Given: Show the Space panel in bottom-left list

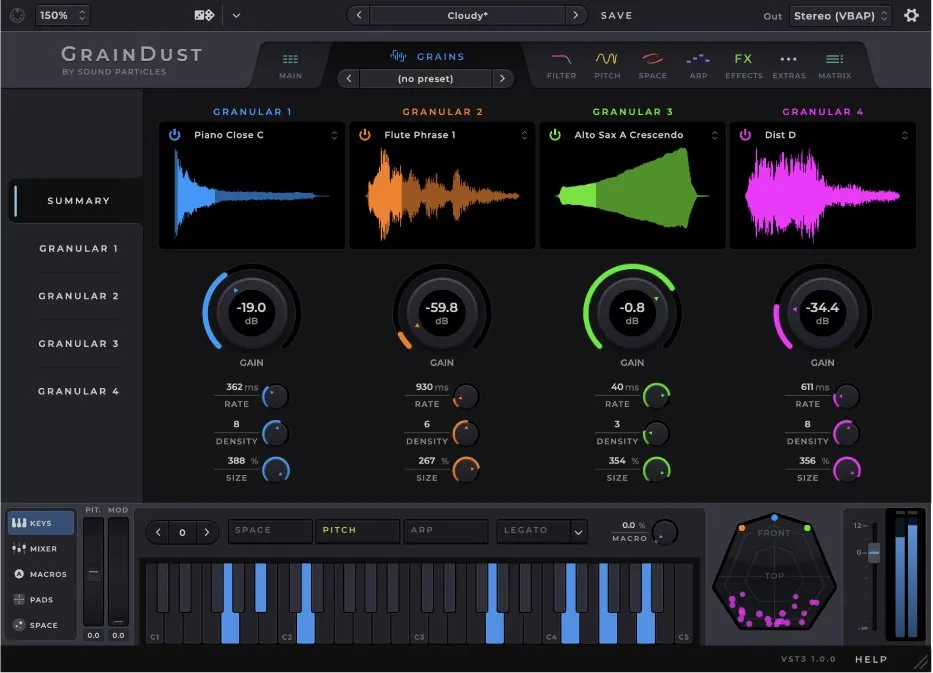Looking at the screenshot, I should click(x=40, y=625).
